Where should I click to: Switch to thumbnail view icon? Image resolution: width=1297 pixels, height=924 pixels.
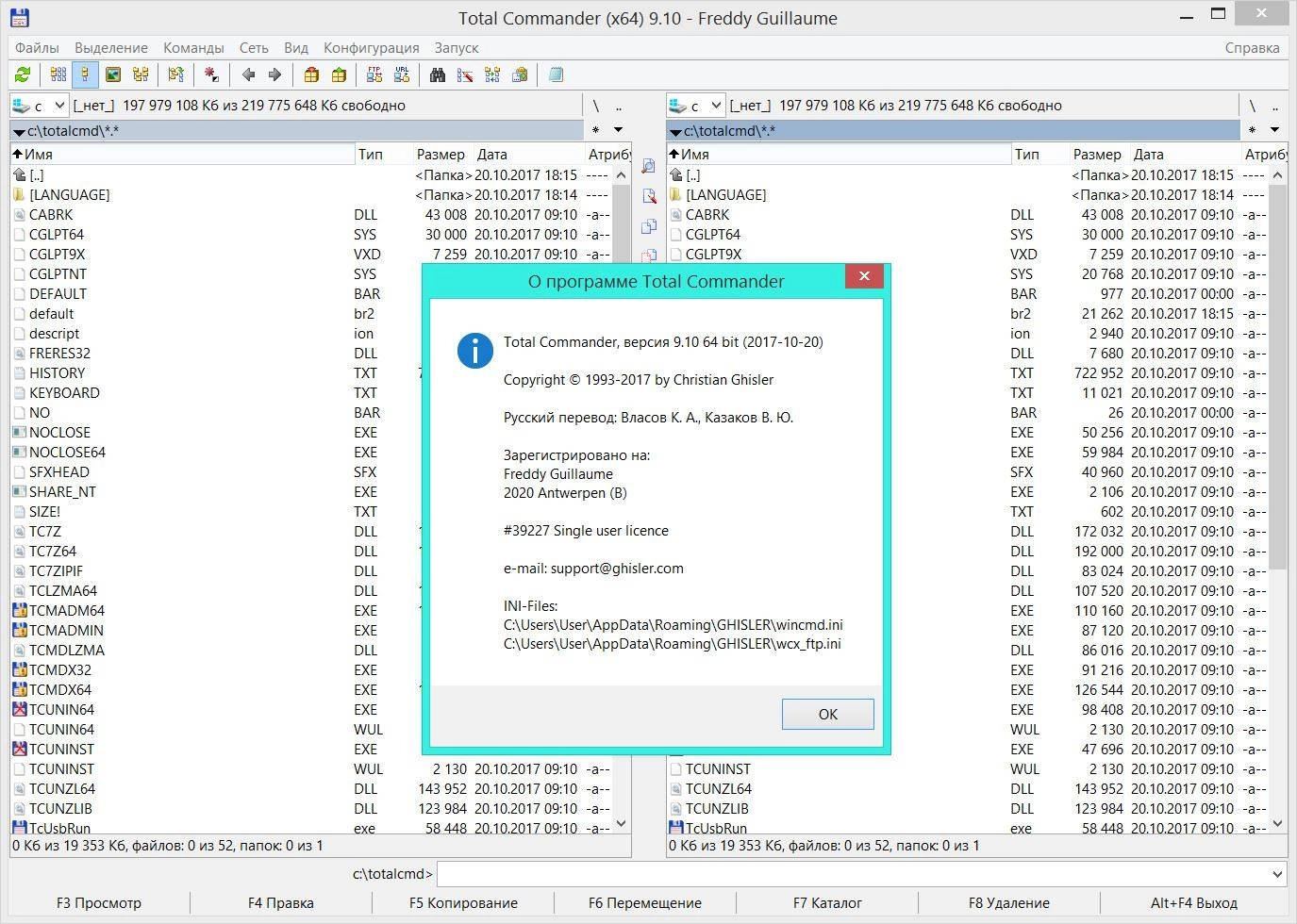(x=113, y=74)
